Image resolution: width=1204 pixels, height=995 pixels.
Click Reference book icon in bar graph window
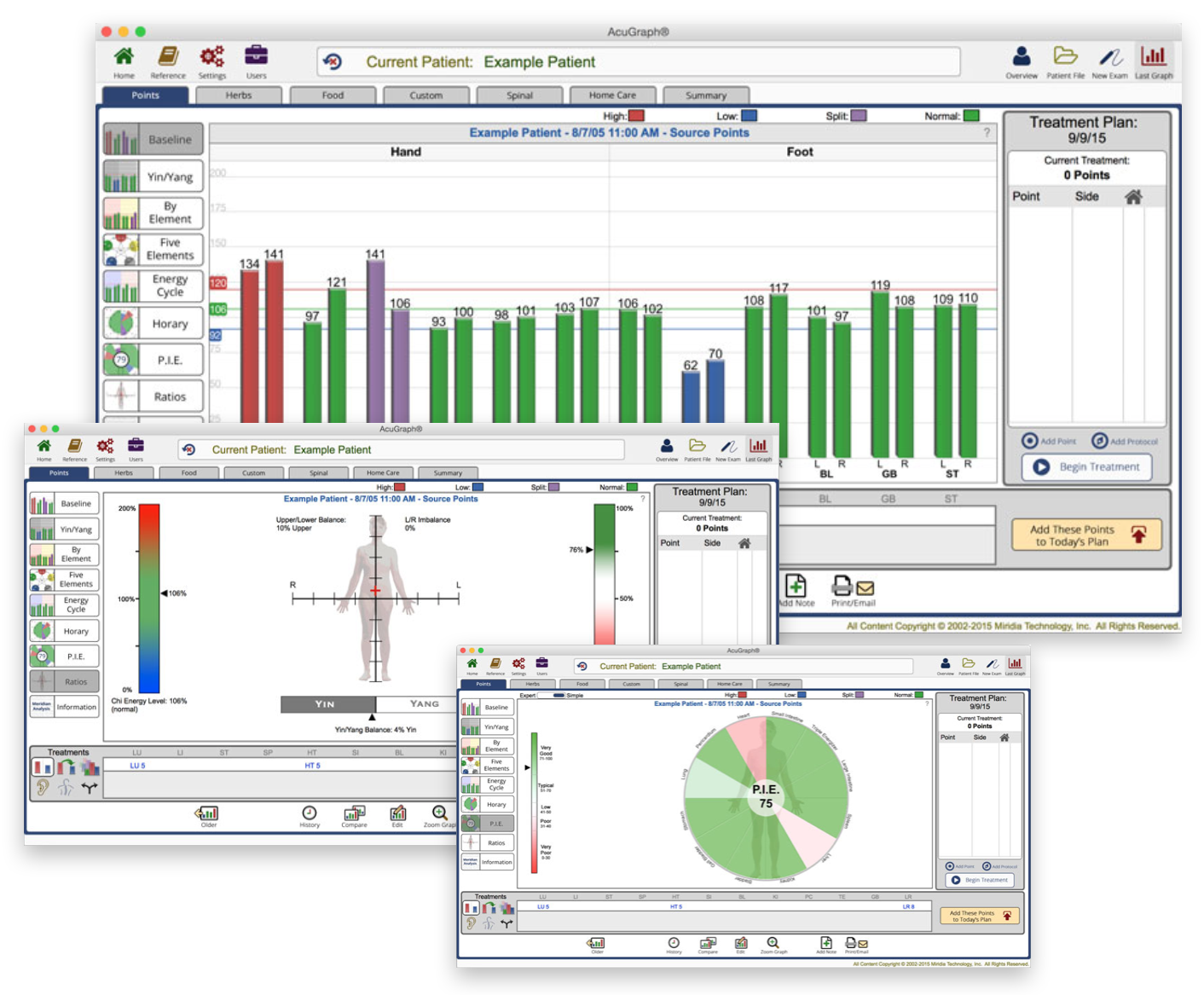click(168, 58)
